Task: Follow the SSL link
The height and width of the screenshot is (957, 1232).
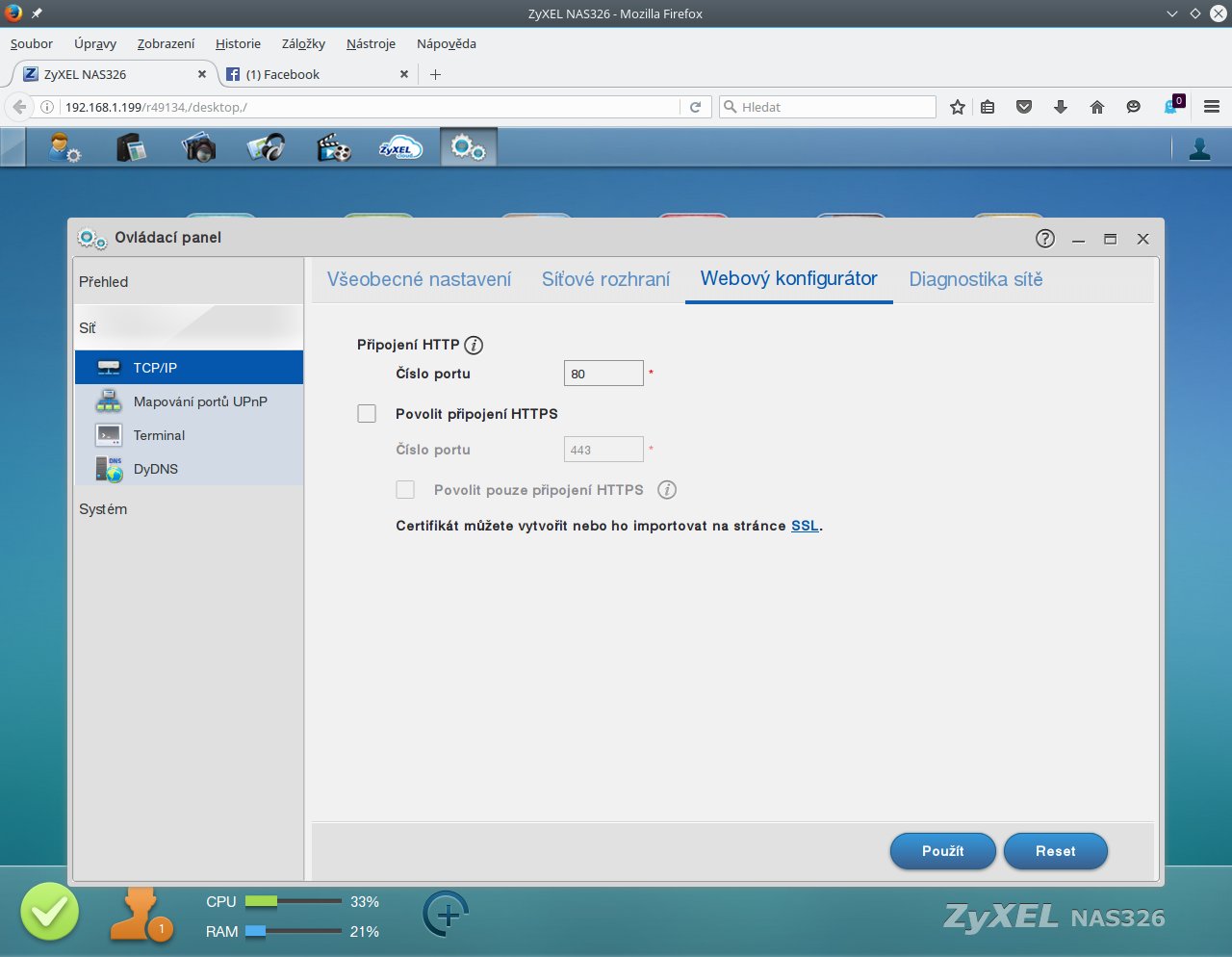Action: click(805, 526)
